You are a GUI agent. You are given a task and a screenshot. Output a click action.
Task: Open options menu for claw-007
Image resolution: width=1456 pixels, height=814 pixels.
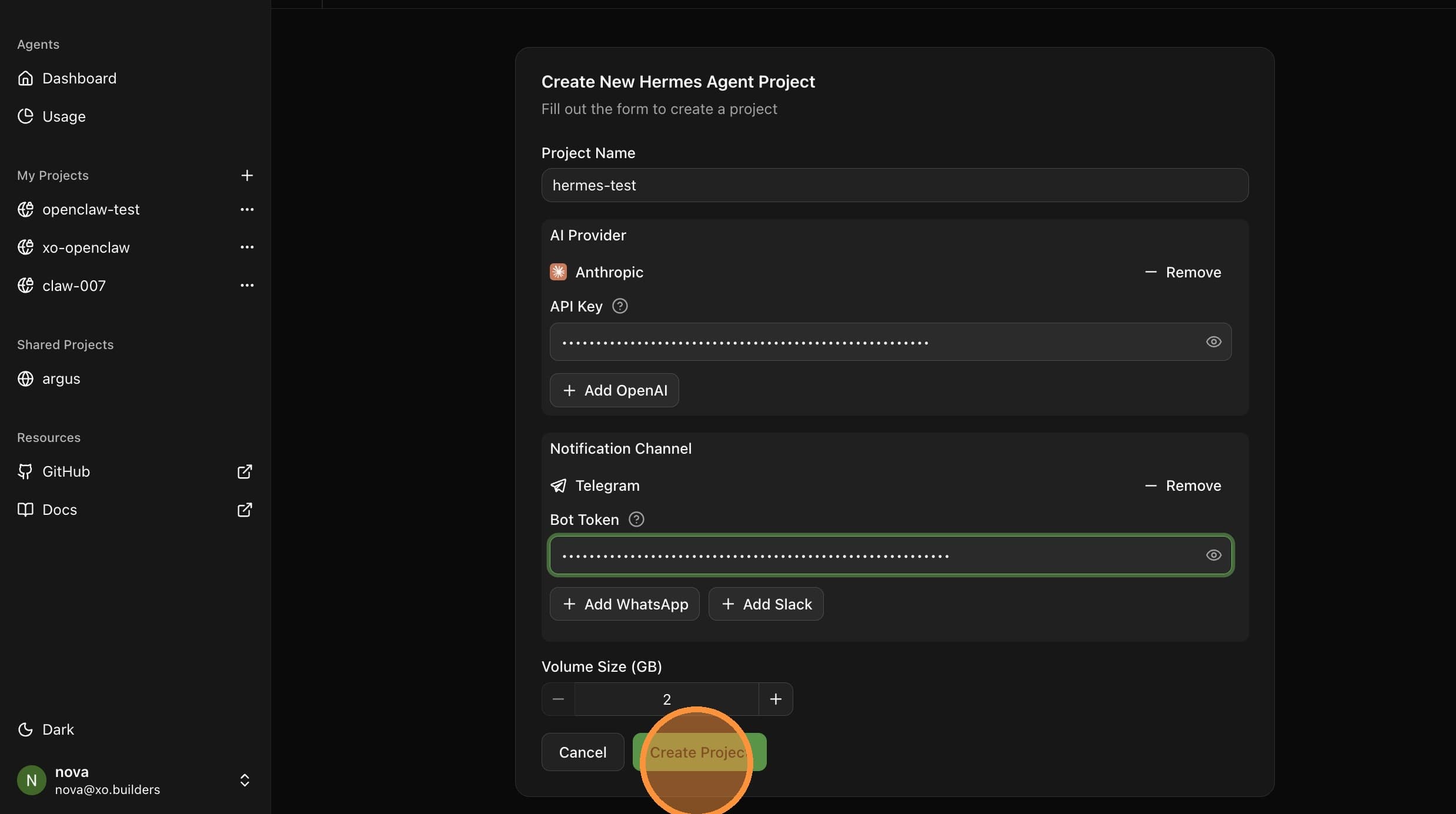[x=247, y=286]
